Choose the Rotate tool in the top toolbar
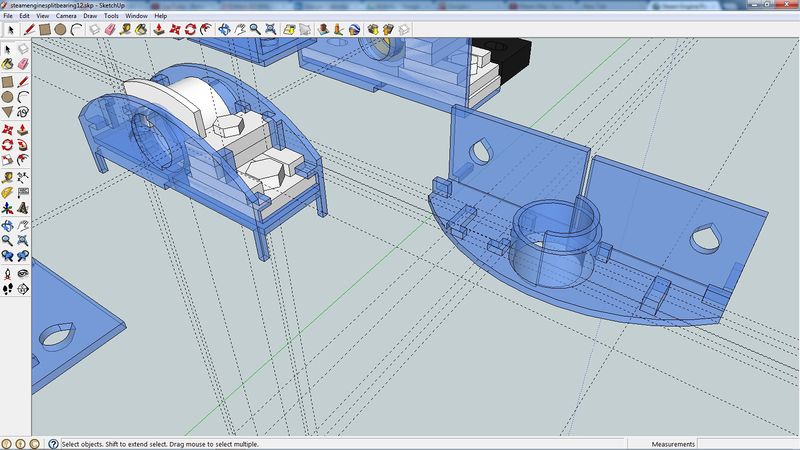The width and height of the screenshot is (800, 450). tap(190, 30)
